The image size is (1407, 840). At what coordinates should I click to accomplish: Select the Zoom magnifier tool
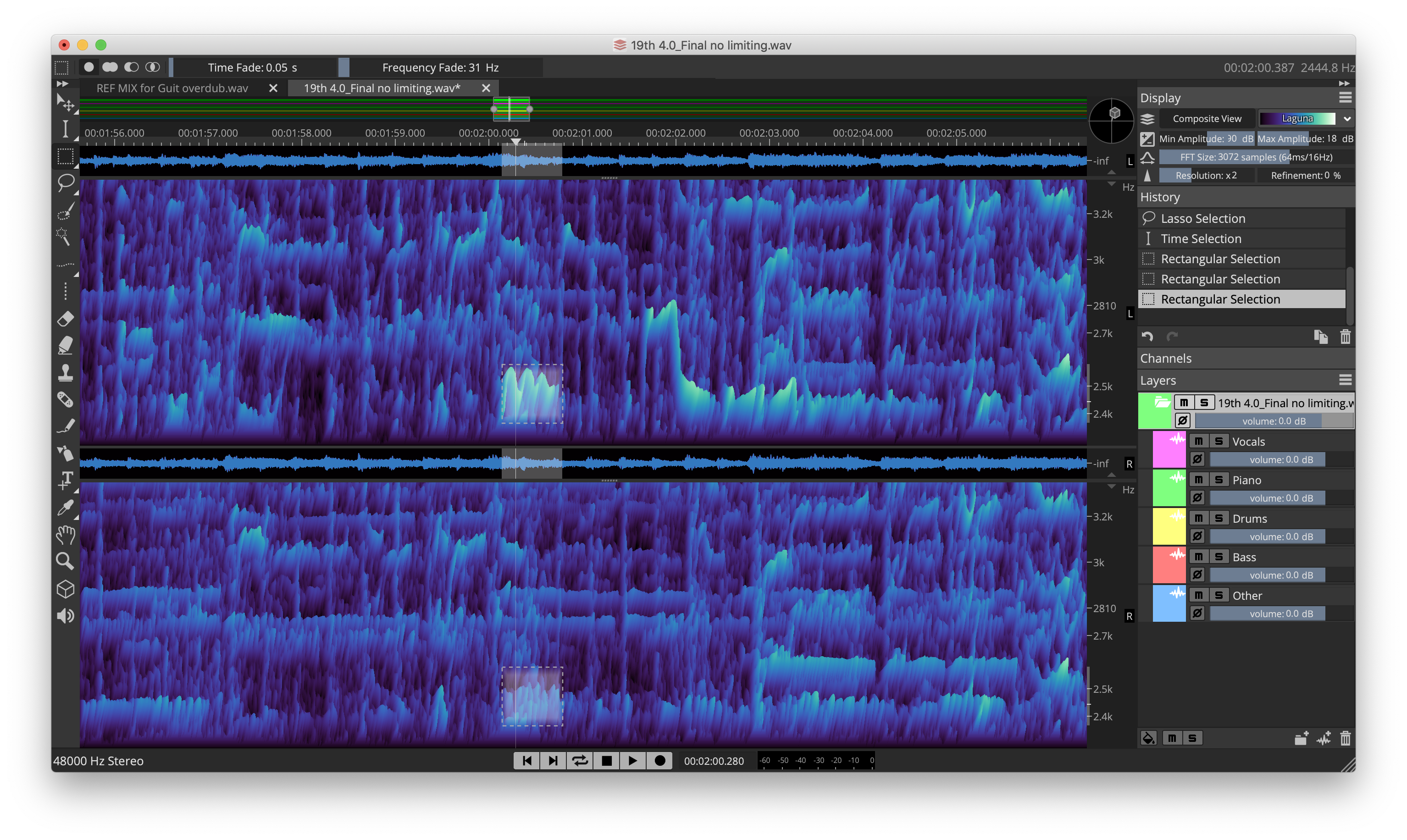click(65, 561)
